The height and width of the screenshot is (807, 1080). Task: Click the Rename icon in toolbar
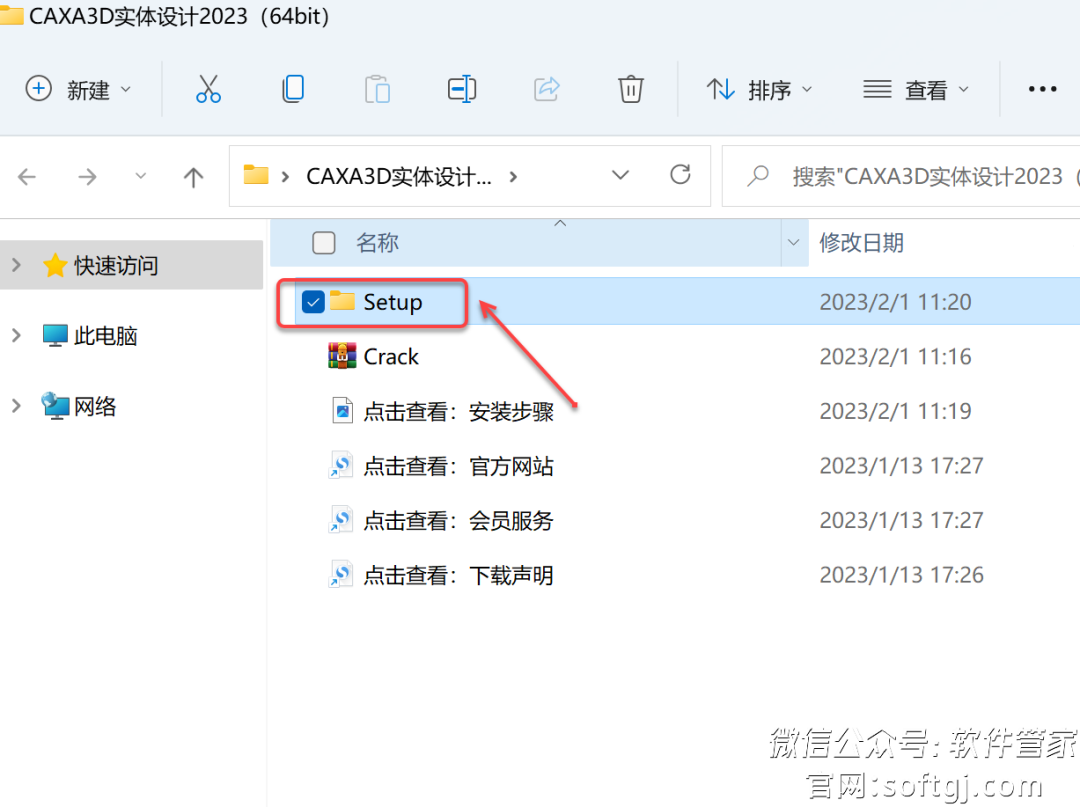pos(461,89)
